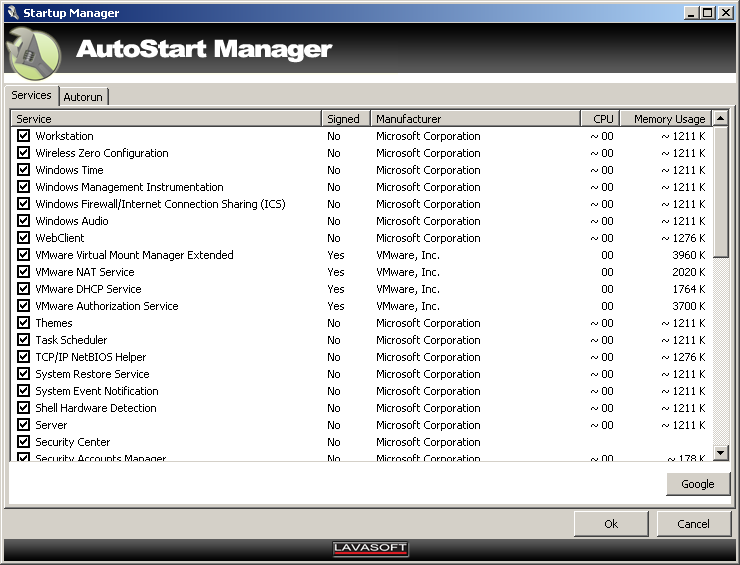Click the 2020 K memory usage value
This screenshot has width=740, height=565.
tap(689, 272)
